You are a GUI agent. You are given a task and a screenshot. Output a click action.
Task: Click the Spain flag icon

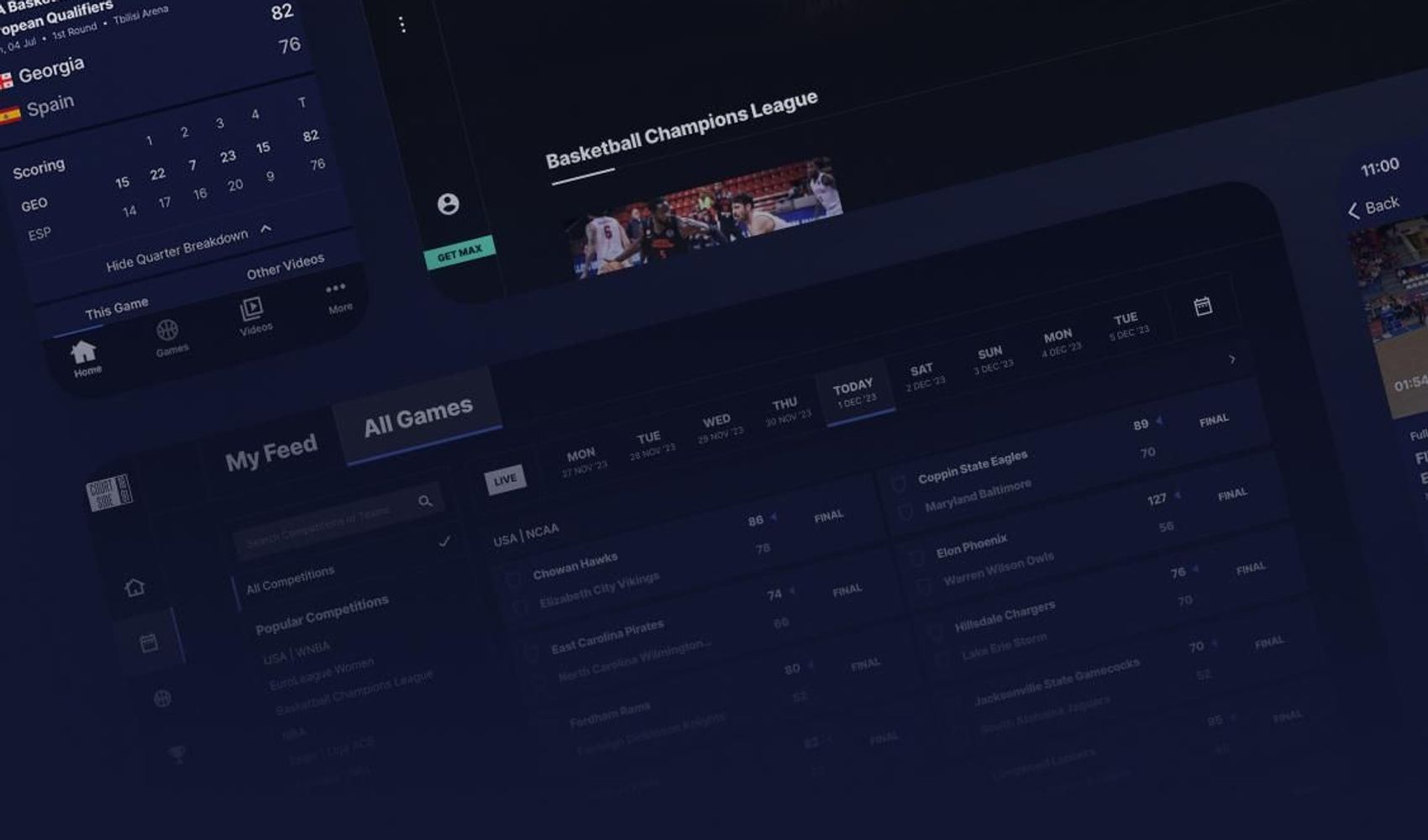coord(9,116)
